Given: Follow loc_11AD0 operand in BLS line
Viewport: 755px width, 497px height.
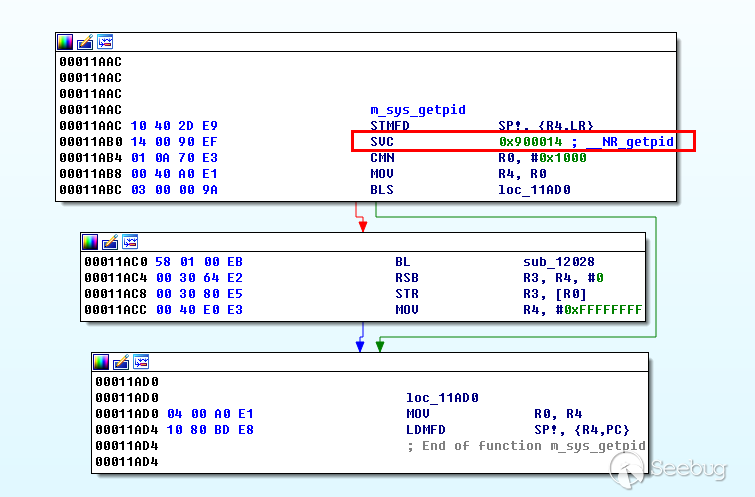Looking at the screenshot, I should [534, 190].
